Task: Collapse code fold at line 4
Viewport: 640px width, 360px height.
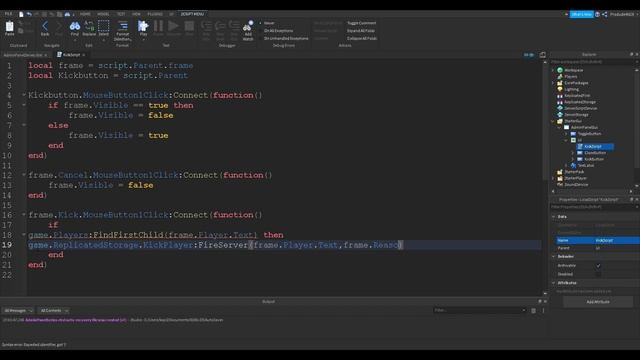Action: (x=24, y=95)
